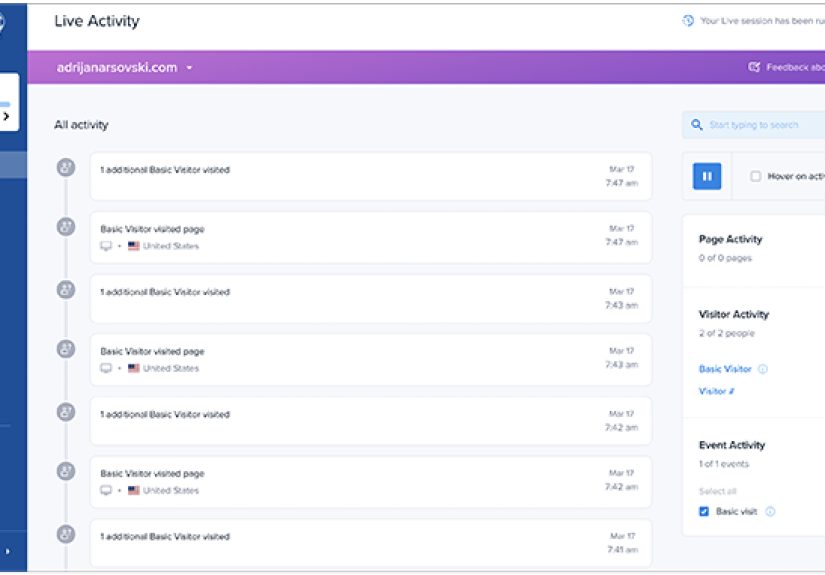
Task: Click the 0 of 0 pages text
Action: point(725,258)
